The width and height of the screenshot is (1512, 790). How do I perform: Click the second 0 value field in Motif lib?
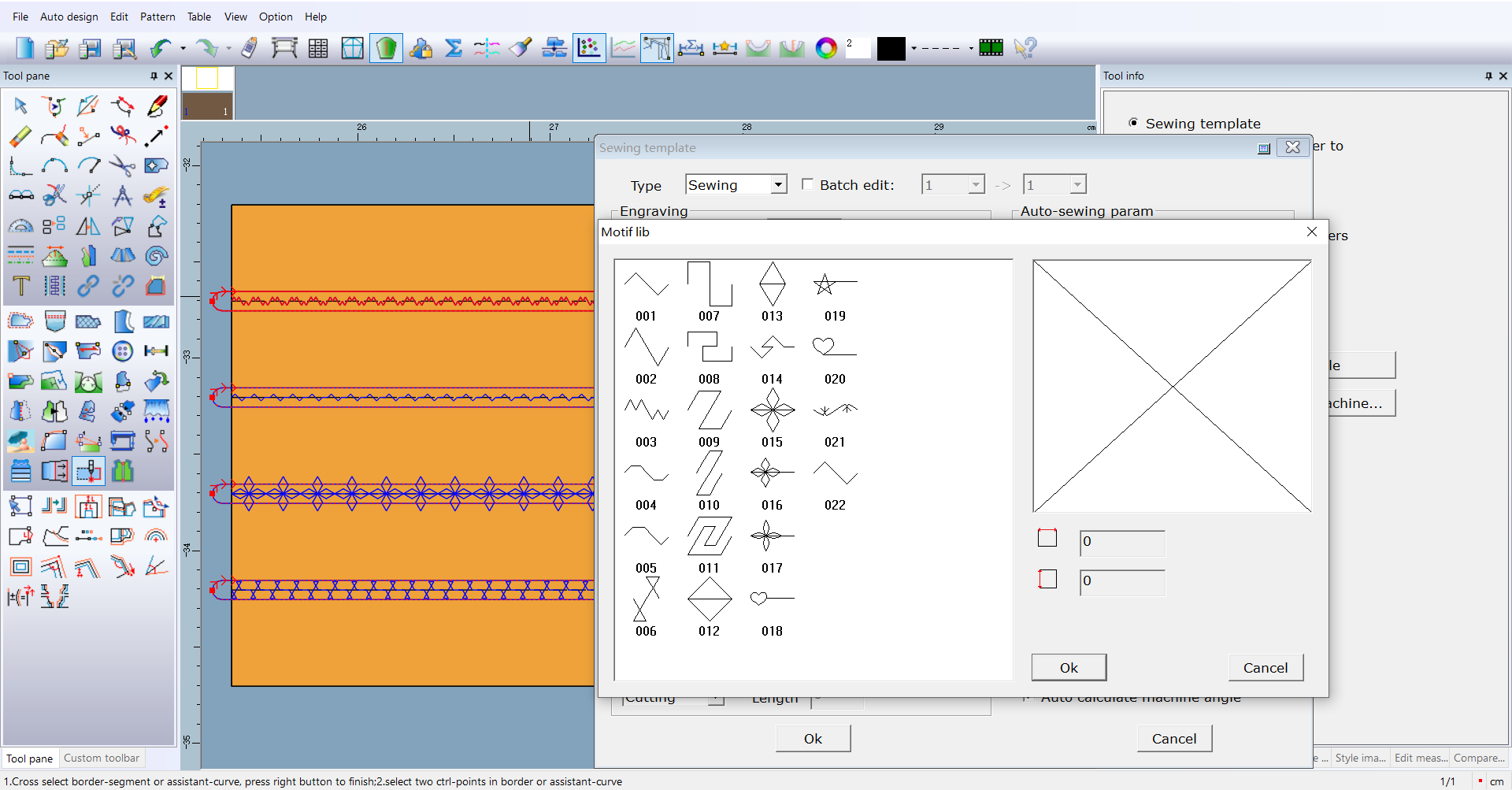[1122, 581]
